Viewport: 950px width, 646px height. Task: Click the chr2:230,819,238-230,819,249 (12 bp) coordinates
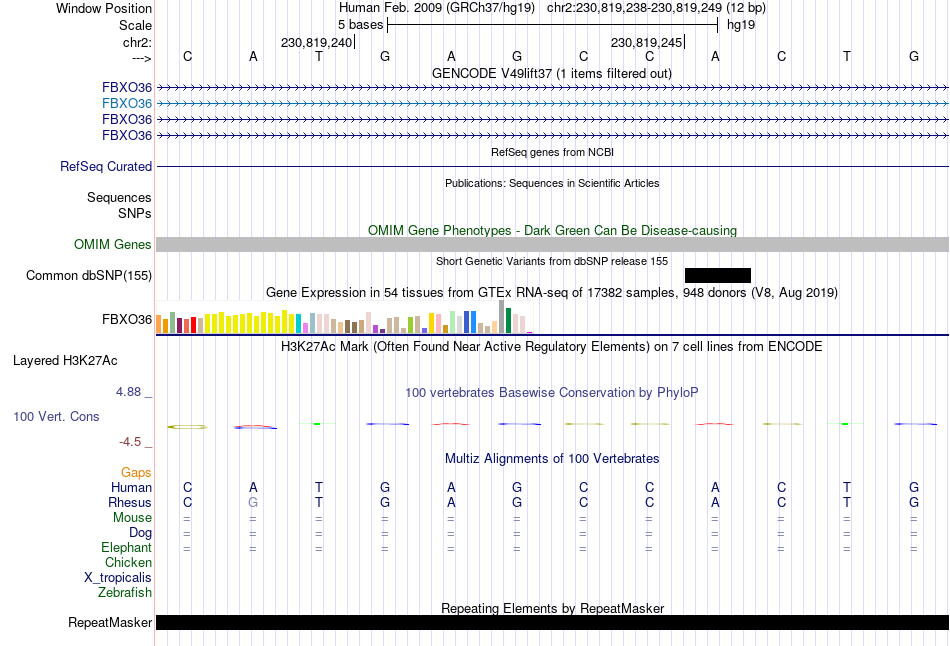tap(656, 8)
